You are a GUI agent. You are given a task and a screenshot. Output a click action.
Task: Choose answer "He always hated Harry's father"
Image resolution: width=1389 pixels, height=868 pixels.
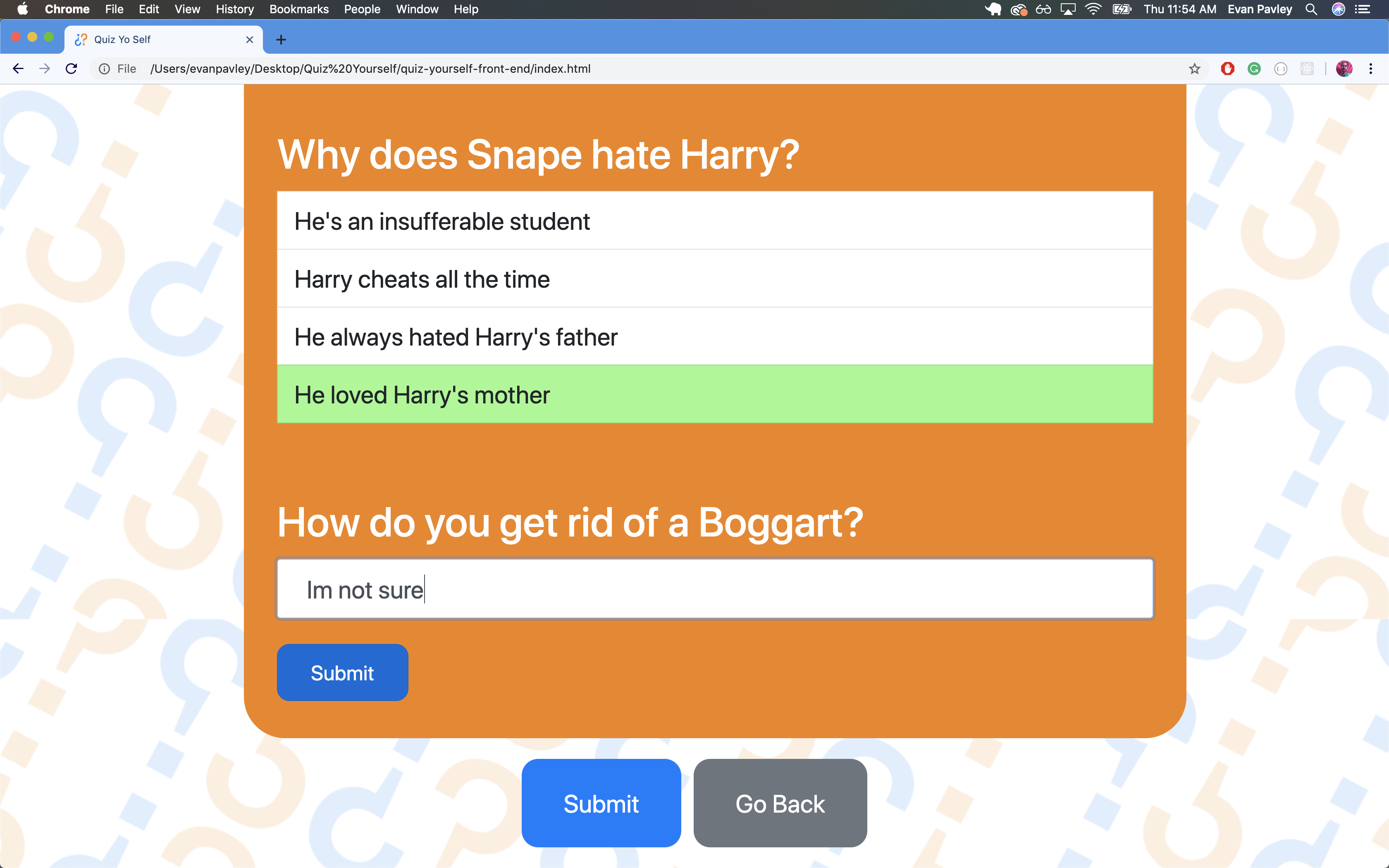click(x=715, y=336)
